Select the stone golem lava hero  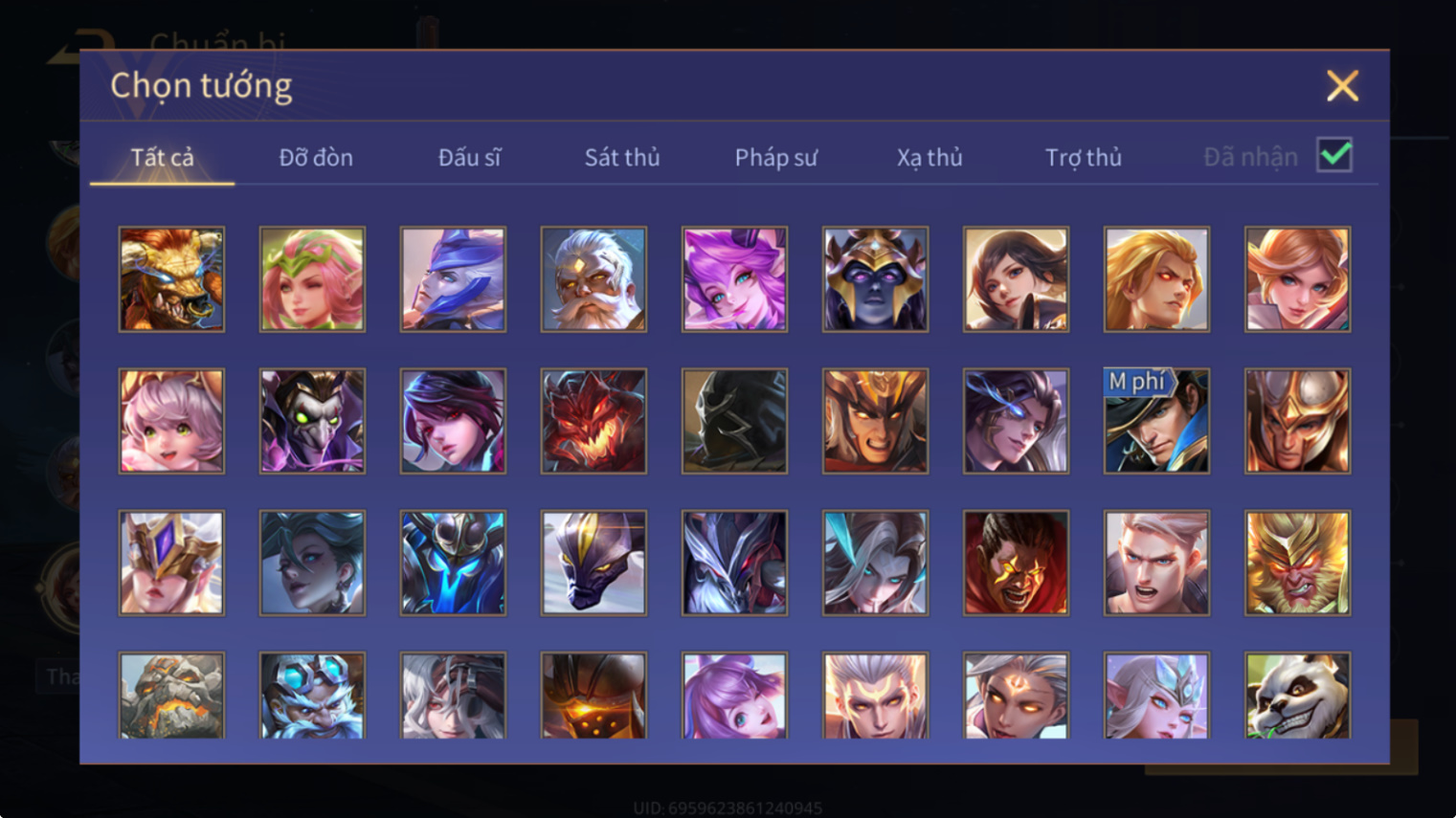pos(171,695)
